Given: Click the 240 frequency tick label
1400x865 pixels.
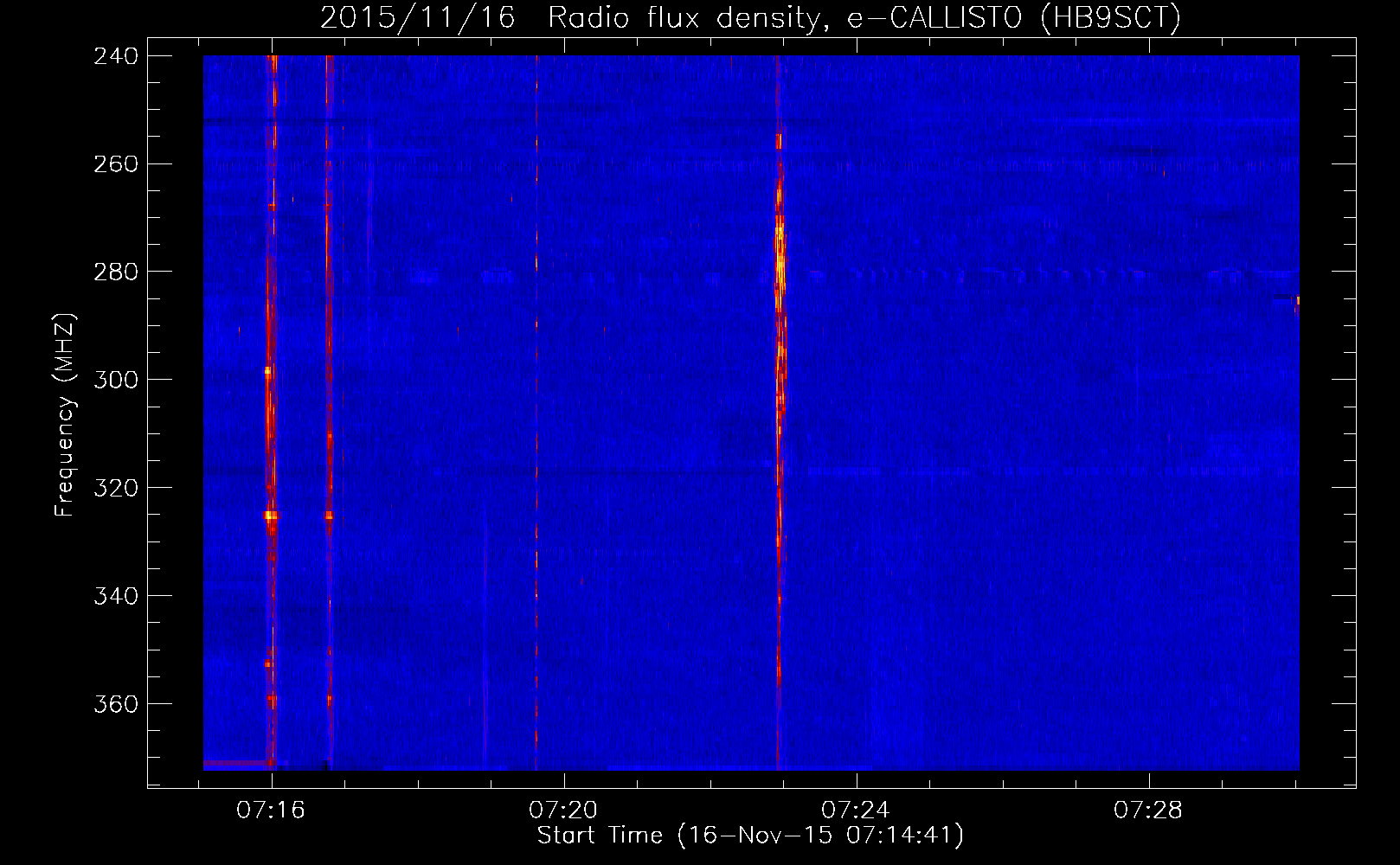Looking at the screenshot, I should (x=116, y=56).
